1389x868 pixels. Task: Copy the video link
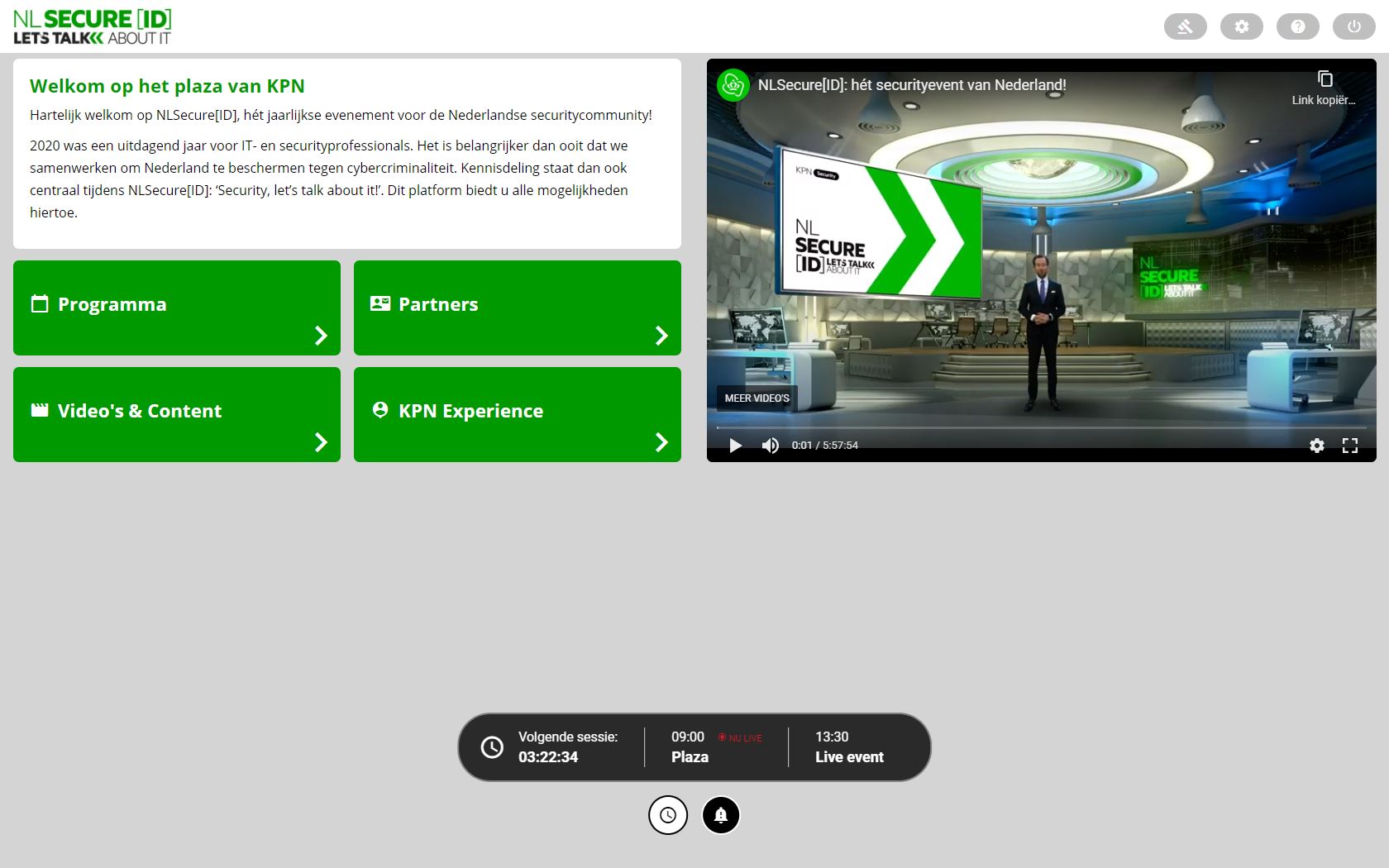[1324, 88]
